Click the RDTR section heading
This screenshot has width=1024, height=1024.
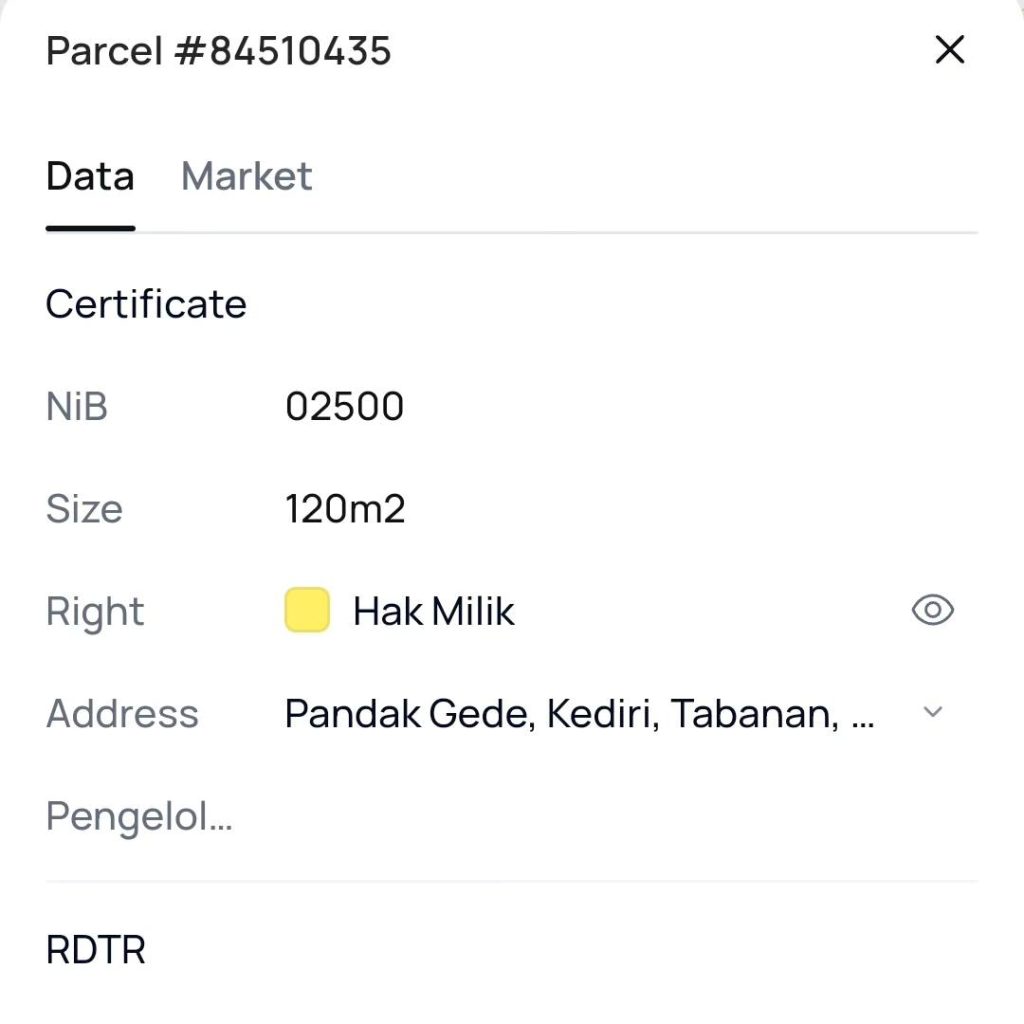pos(96,950)
